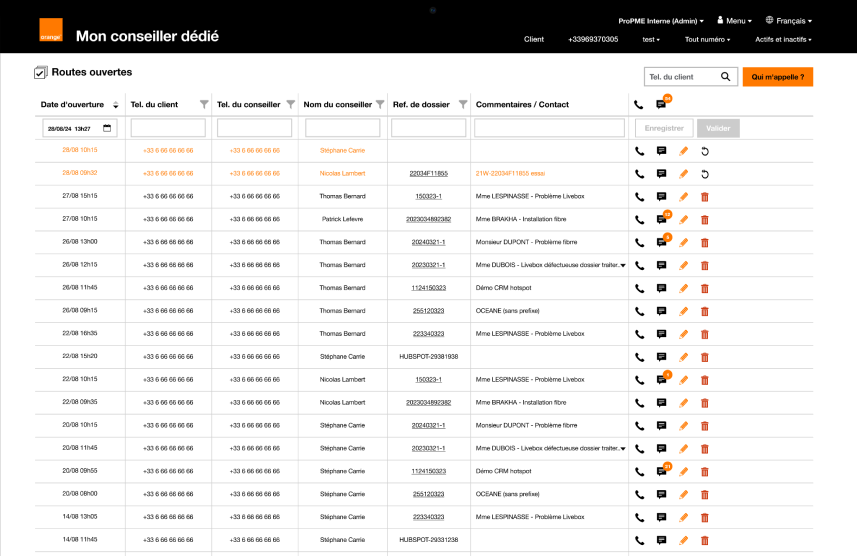Image resolution: width=857 pixels, height=556 pixels.
Task: Open messages for 26/08 13h00 row
Action: 661,243
